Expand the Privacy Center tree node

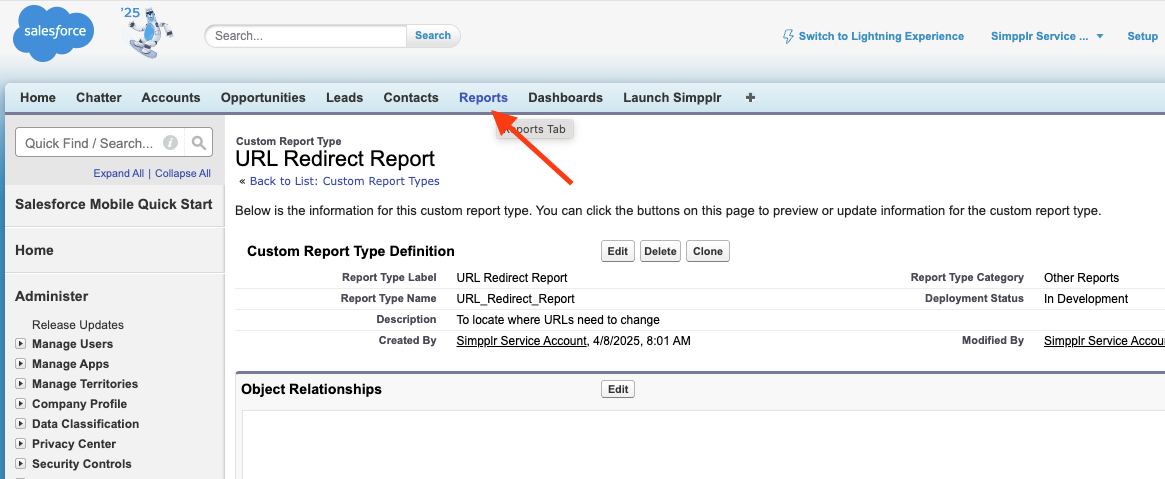point(20,444)
